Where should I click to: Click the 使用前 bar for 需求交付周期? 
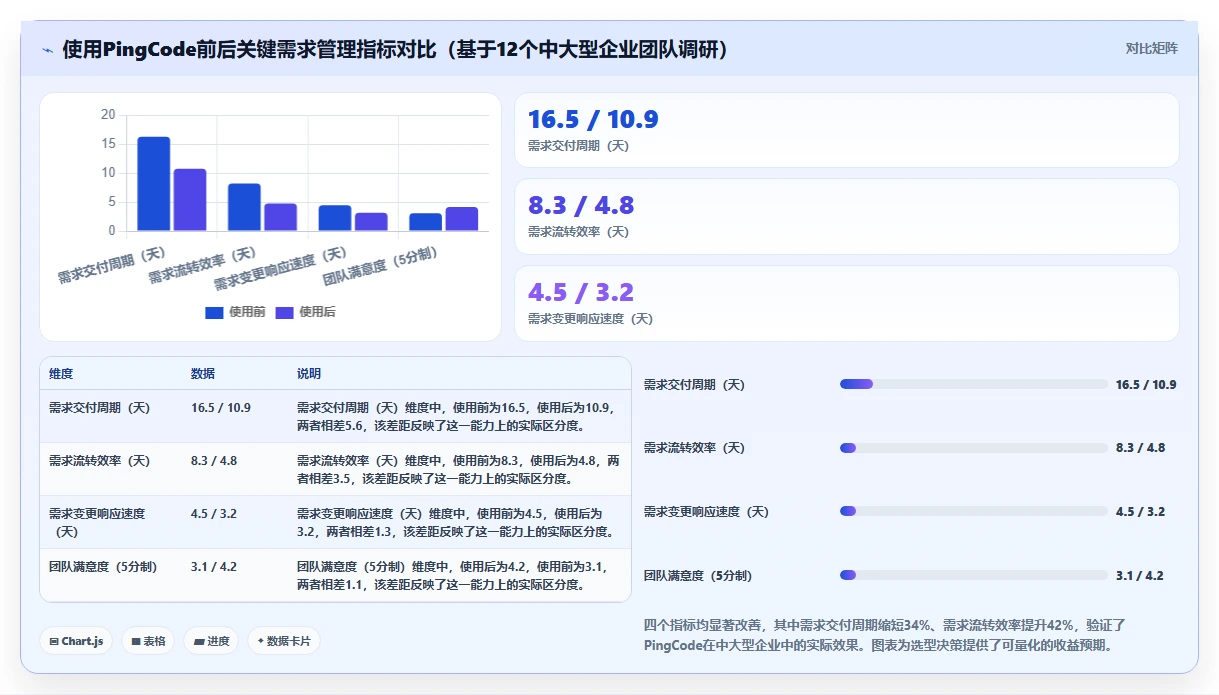tap(154, 184)
